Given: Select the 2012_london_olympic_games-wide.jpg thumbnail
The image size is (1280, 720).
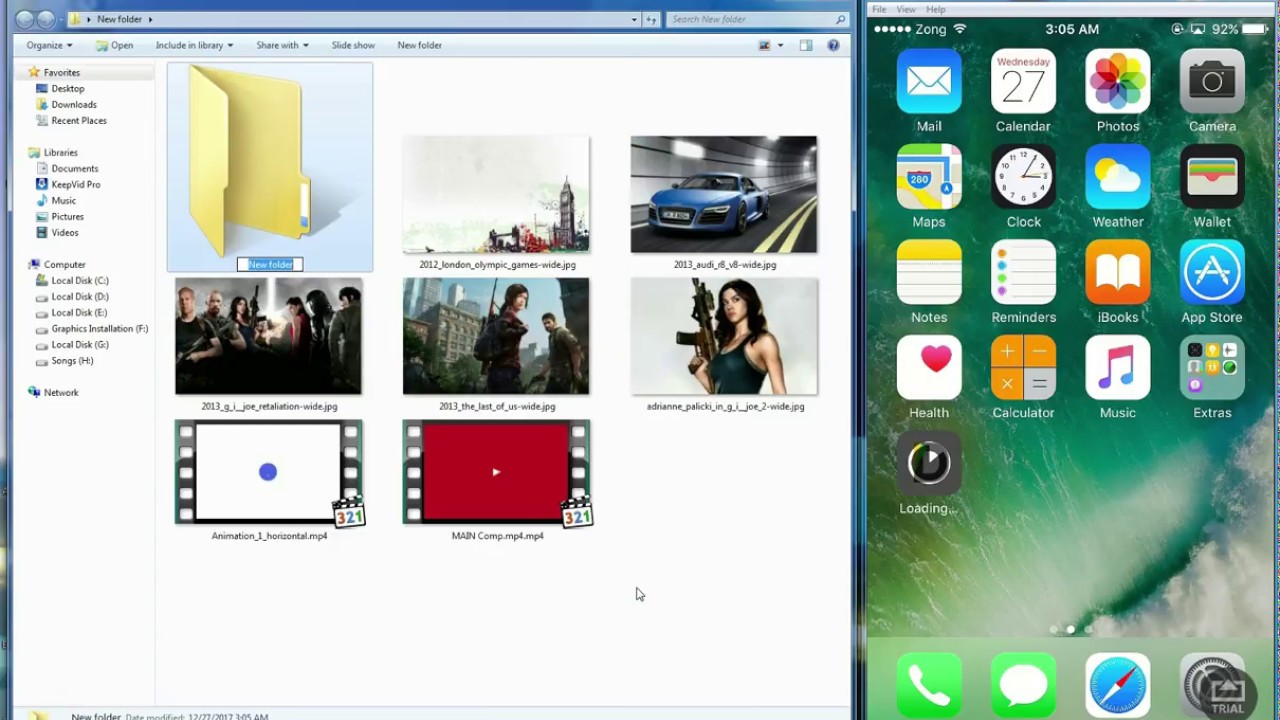Looking at the screenshot, I should [496, 194].
